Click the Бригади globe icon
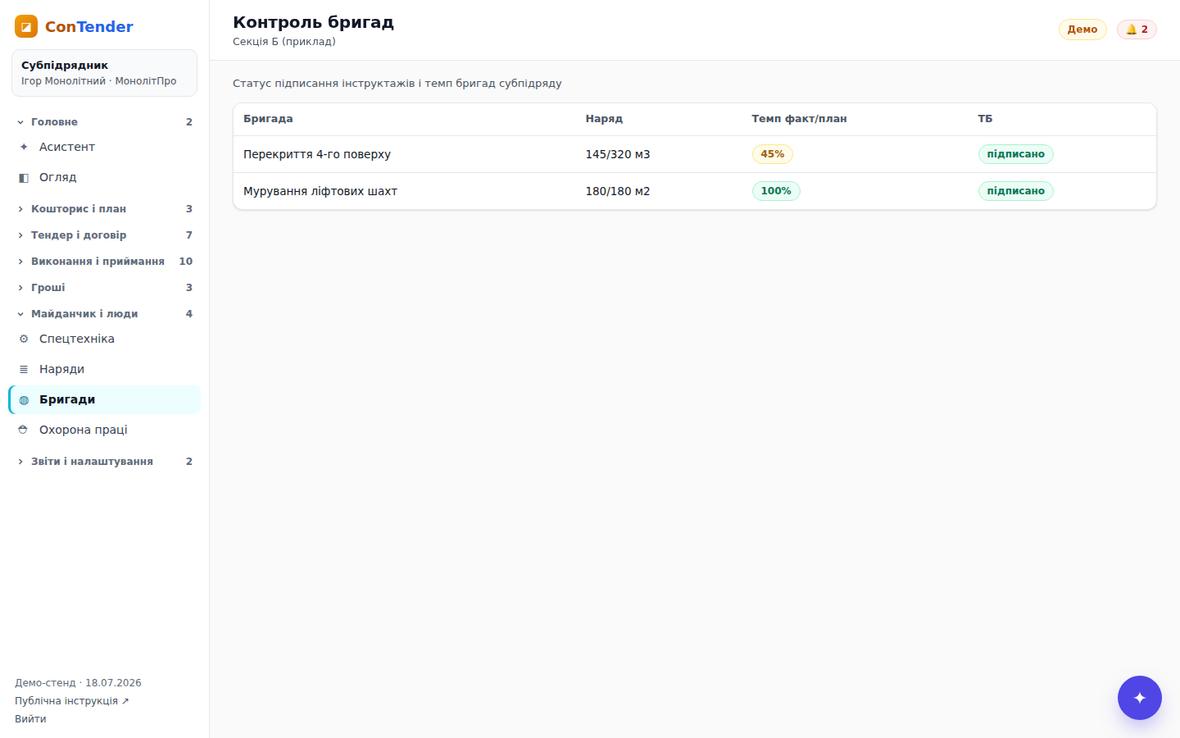Screen dimensions: 1180x738 pyautogui.click(x=23, y=400)
